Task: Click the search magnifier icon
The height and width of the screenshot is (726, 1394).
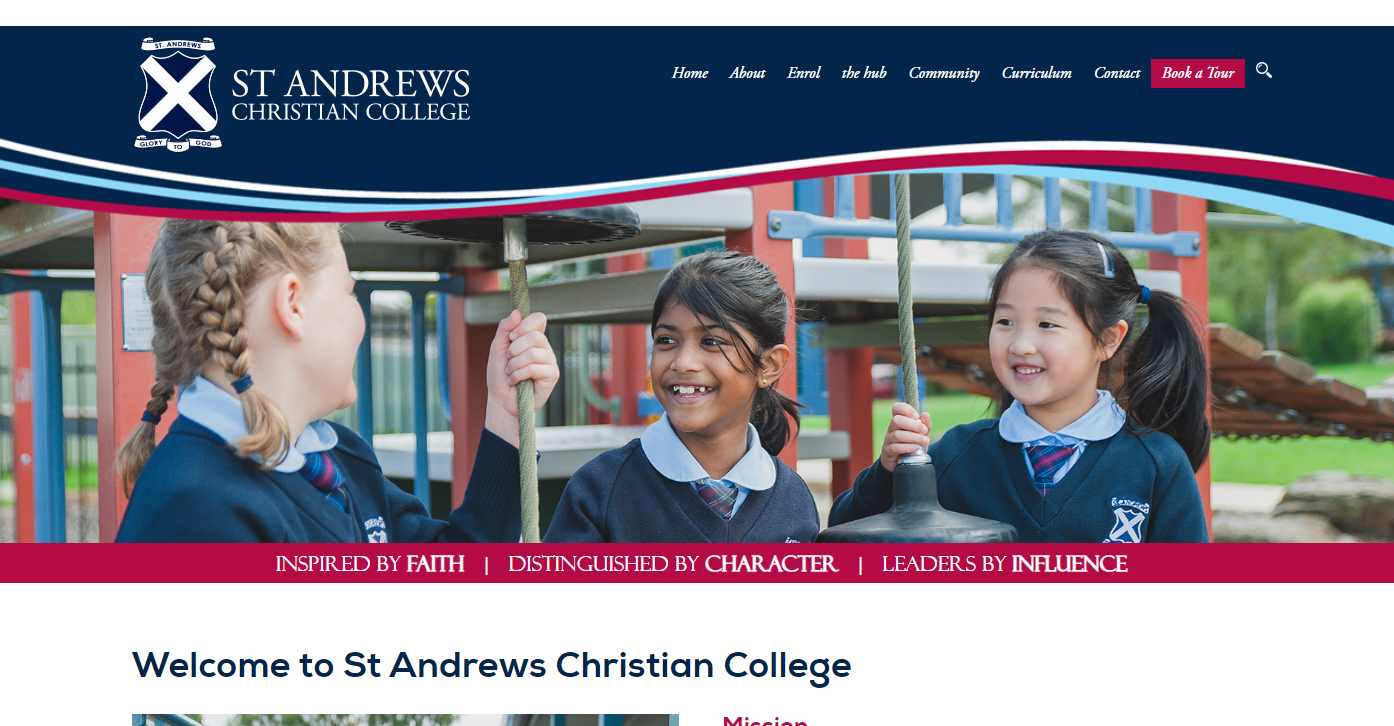Action: coord(1264,70)
